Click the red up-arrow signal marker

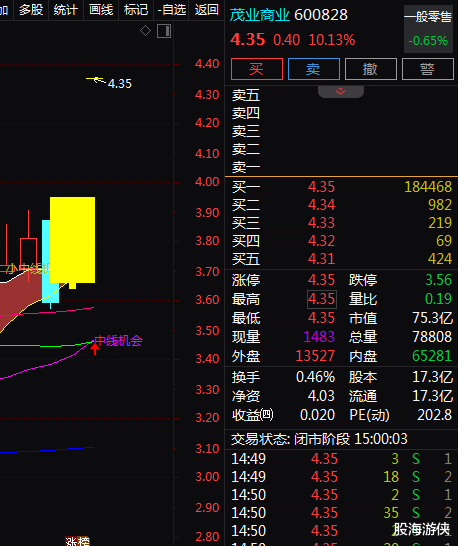point(94,349)
